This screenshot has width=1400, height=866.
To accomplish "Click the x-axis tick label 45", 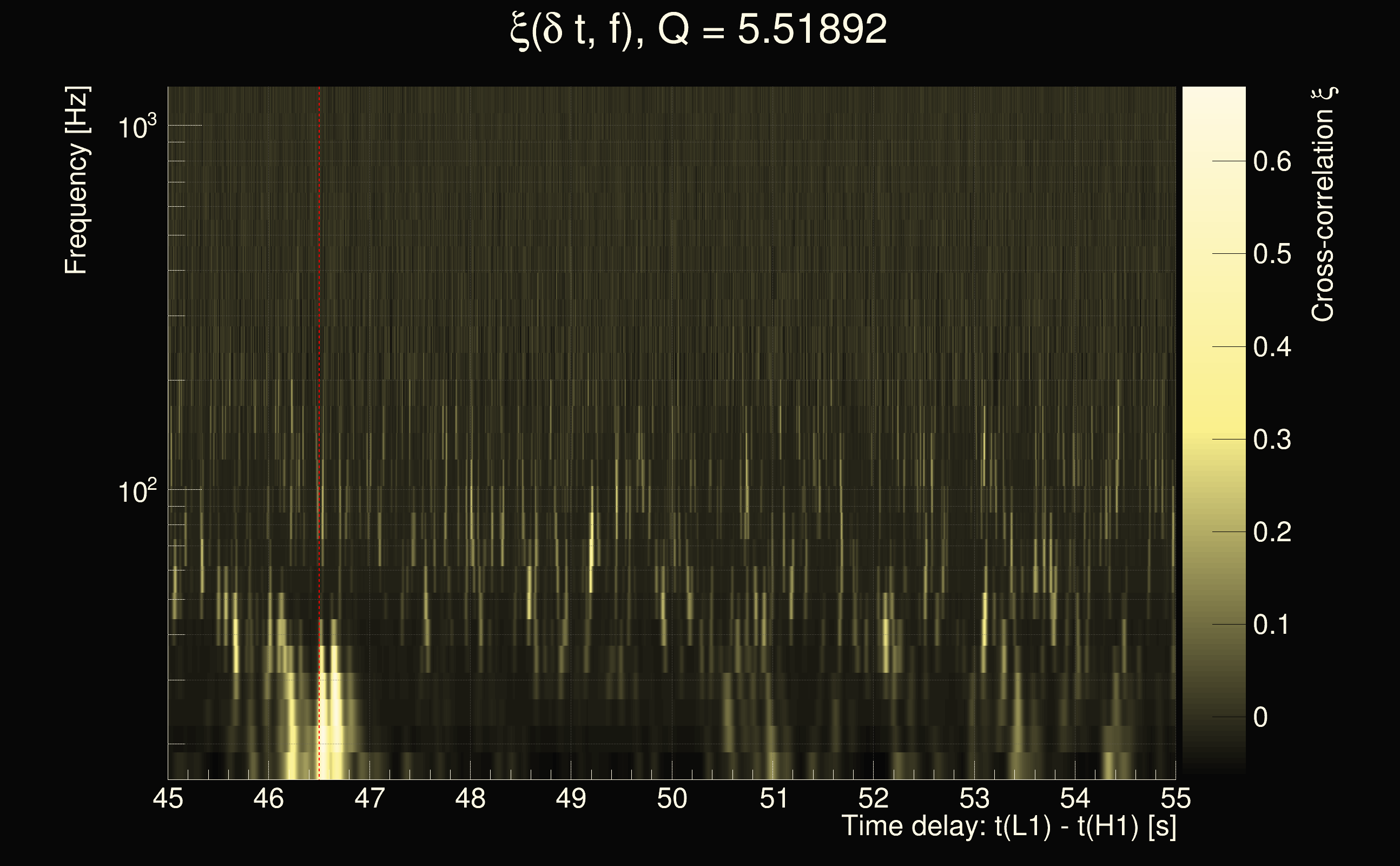I will pyautogui.click(x=168, y=798).
